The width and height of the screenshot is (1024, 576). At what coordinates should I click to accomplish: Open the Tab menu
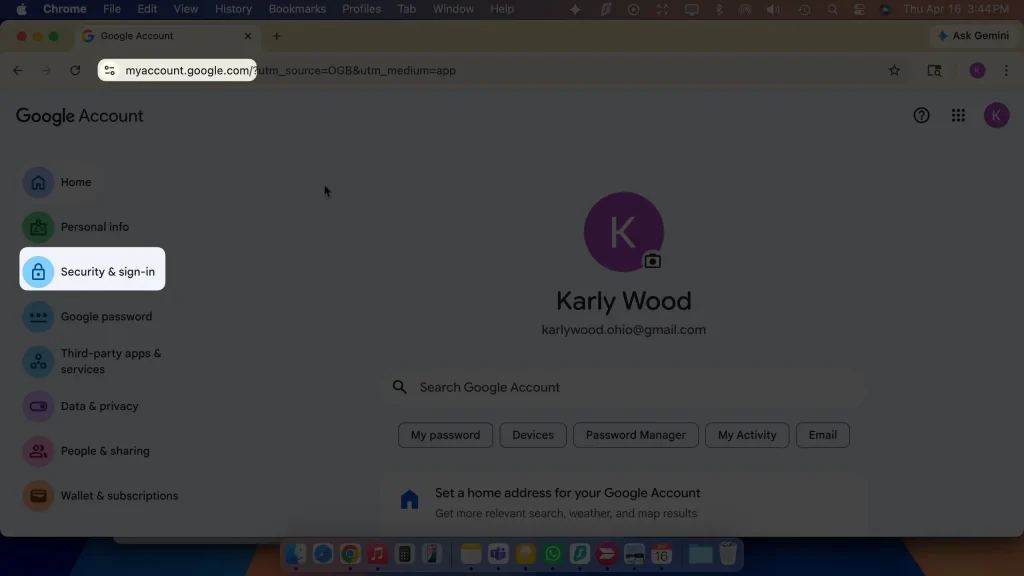coord(407,9)
